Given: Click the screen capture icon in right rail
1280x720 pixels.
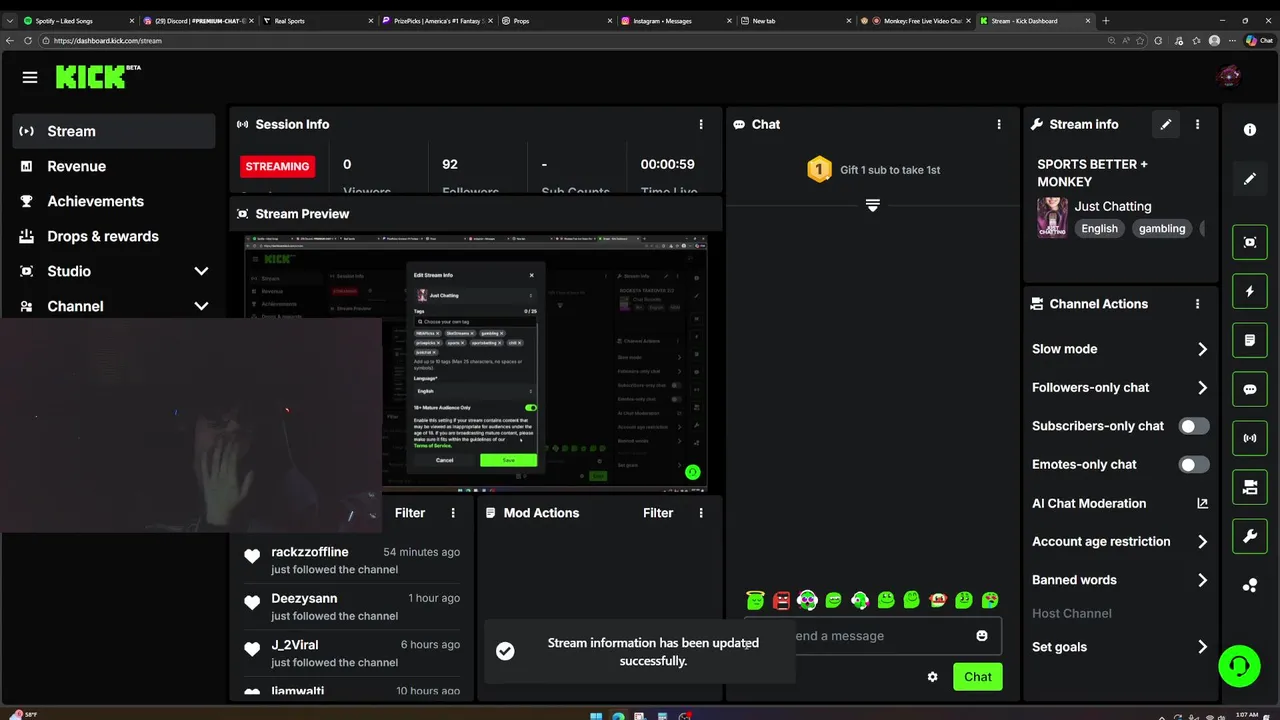Looking at the screenshot, I should [1250, 242].
